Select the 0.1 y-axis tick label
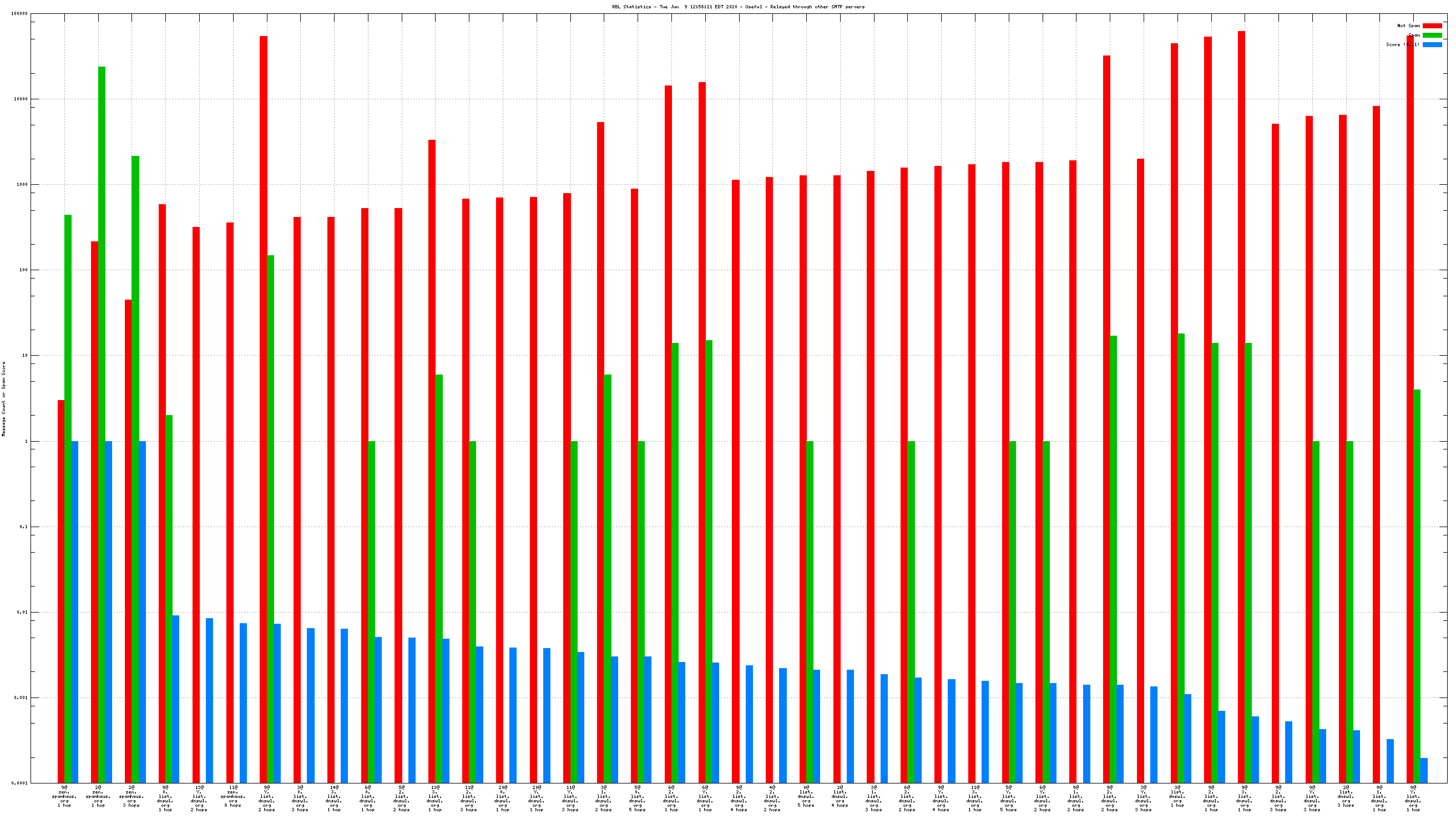This screenshot has height=819, width=1456. [x=23, y=527]
